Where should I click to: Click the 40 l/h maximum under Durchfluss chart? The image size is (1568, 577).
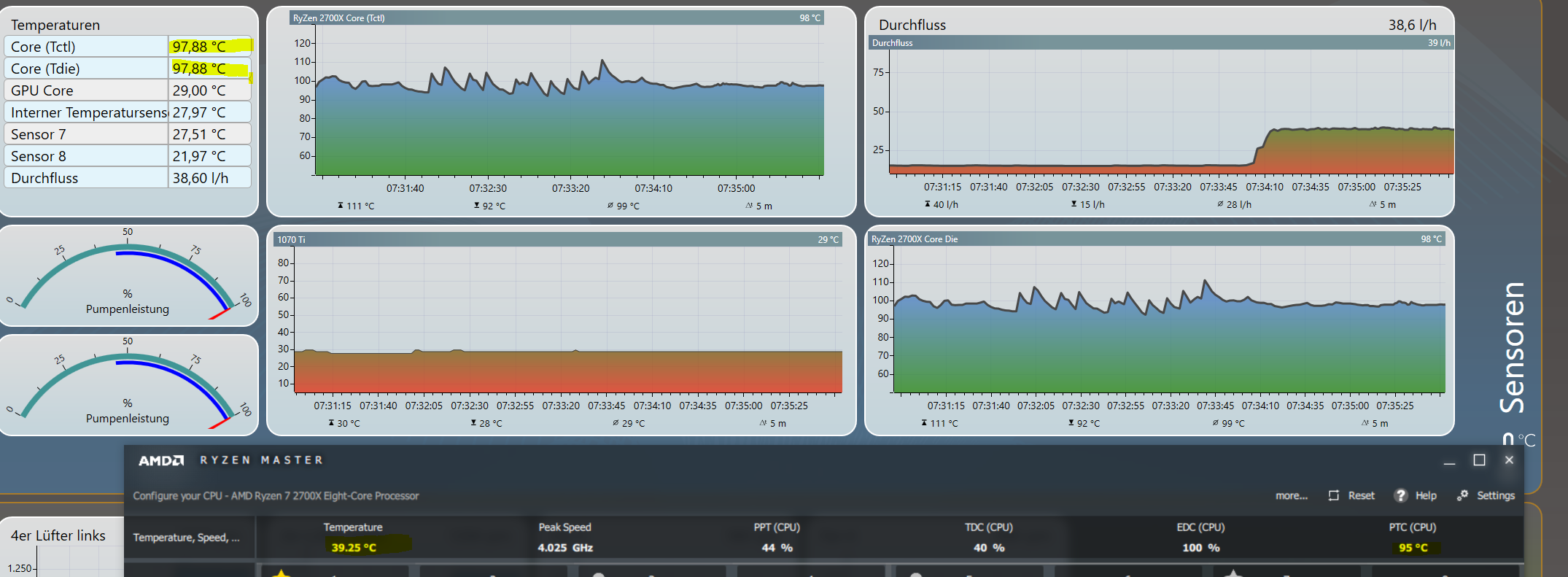[941, 204]
